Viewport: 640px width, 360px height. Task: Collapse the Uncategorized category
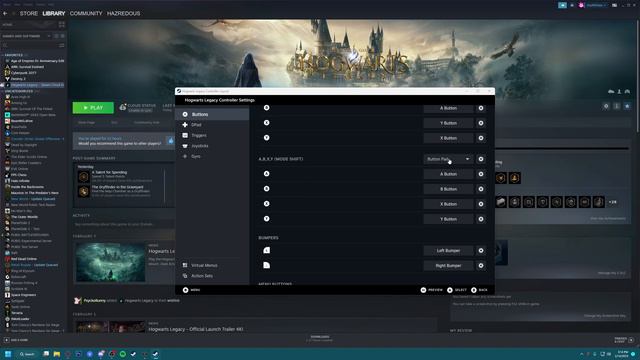click(x=19, y=91)
